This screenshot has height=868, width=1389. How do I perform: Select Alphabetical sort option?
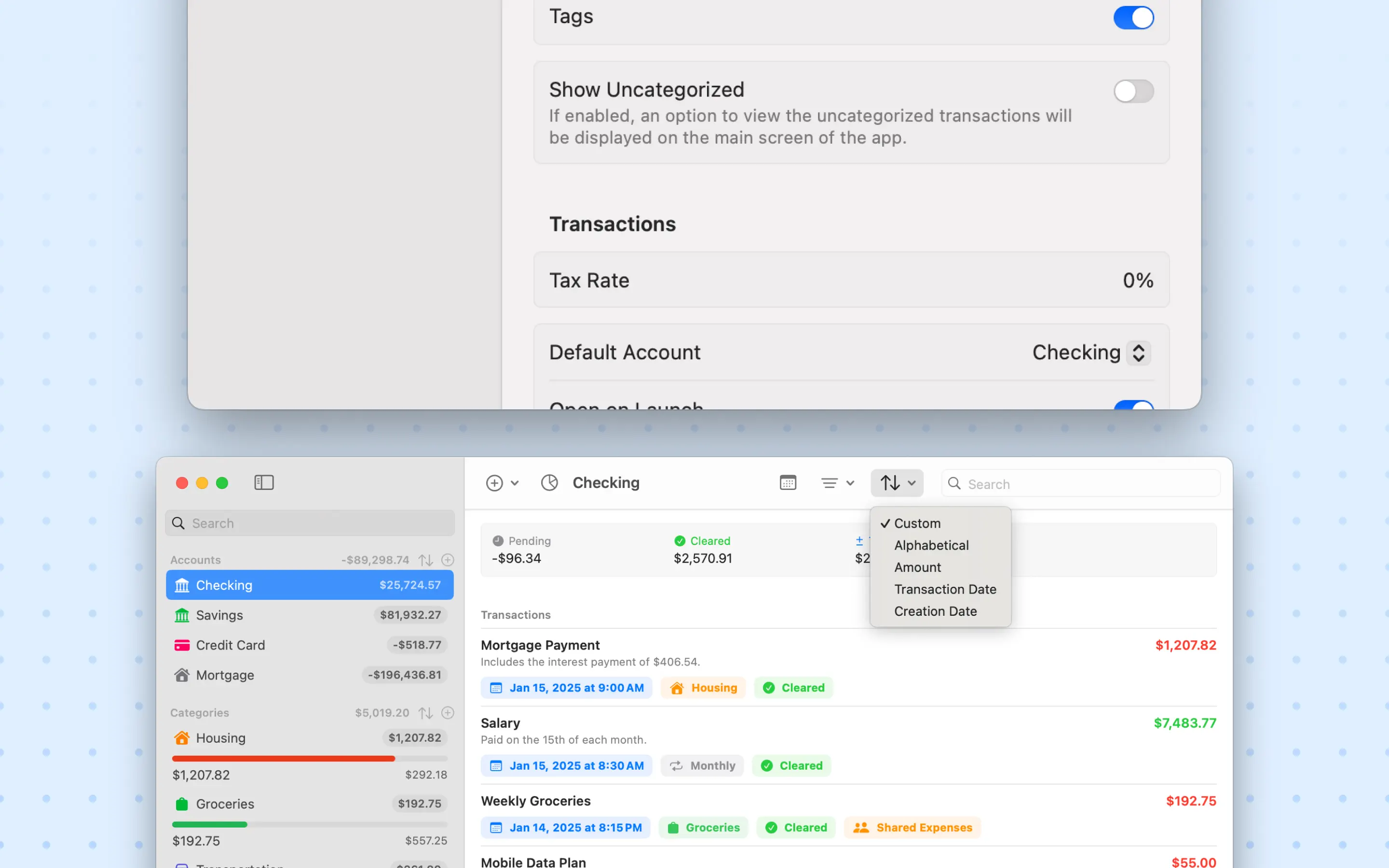click(x=931, y=545)
